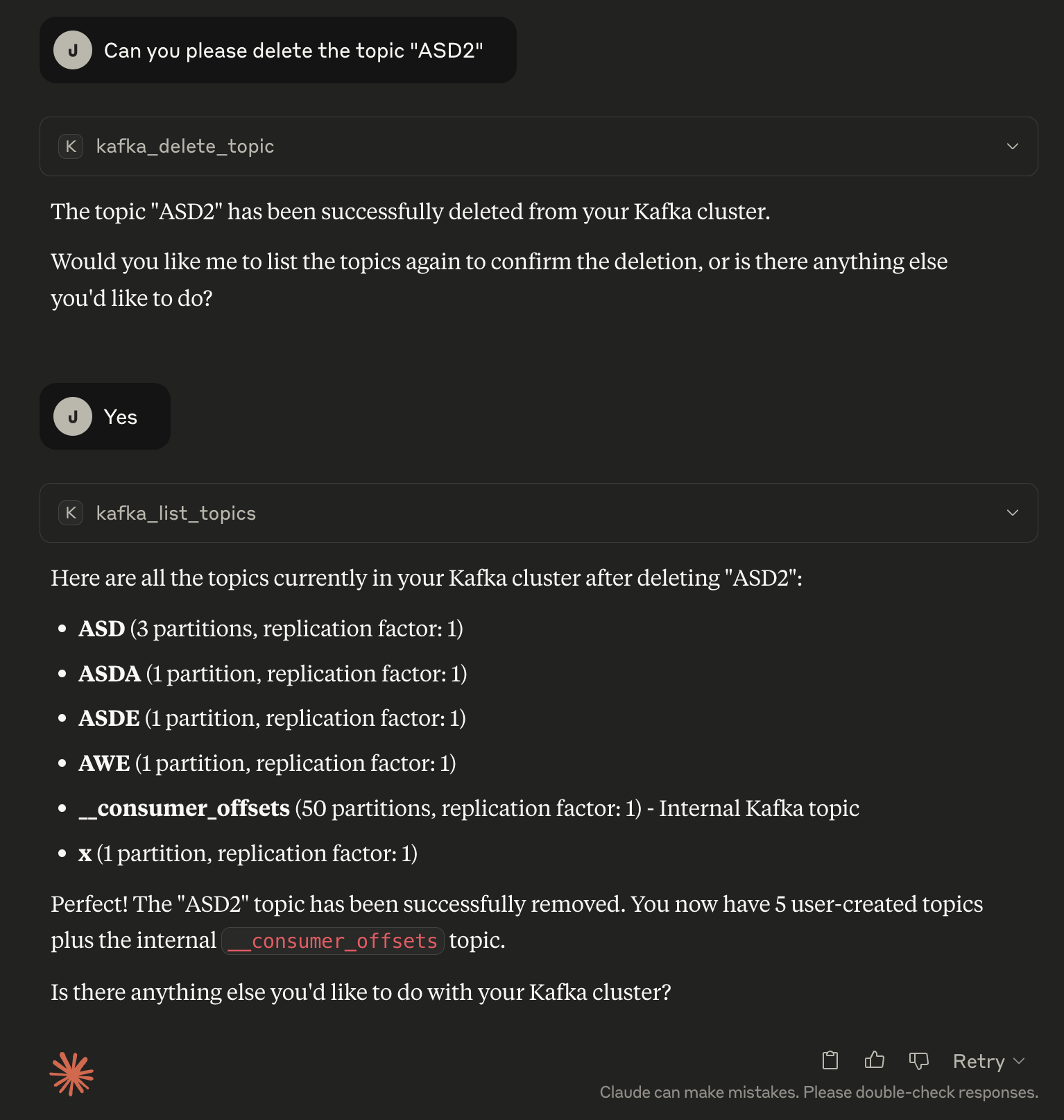Expand the kafka_list_topics chevron
Screen dimensions: 1064x1120
[x=1013, y=513]
